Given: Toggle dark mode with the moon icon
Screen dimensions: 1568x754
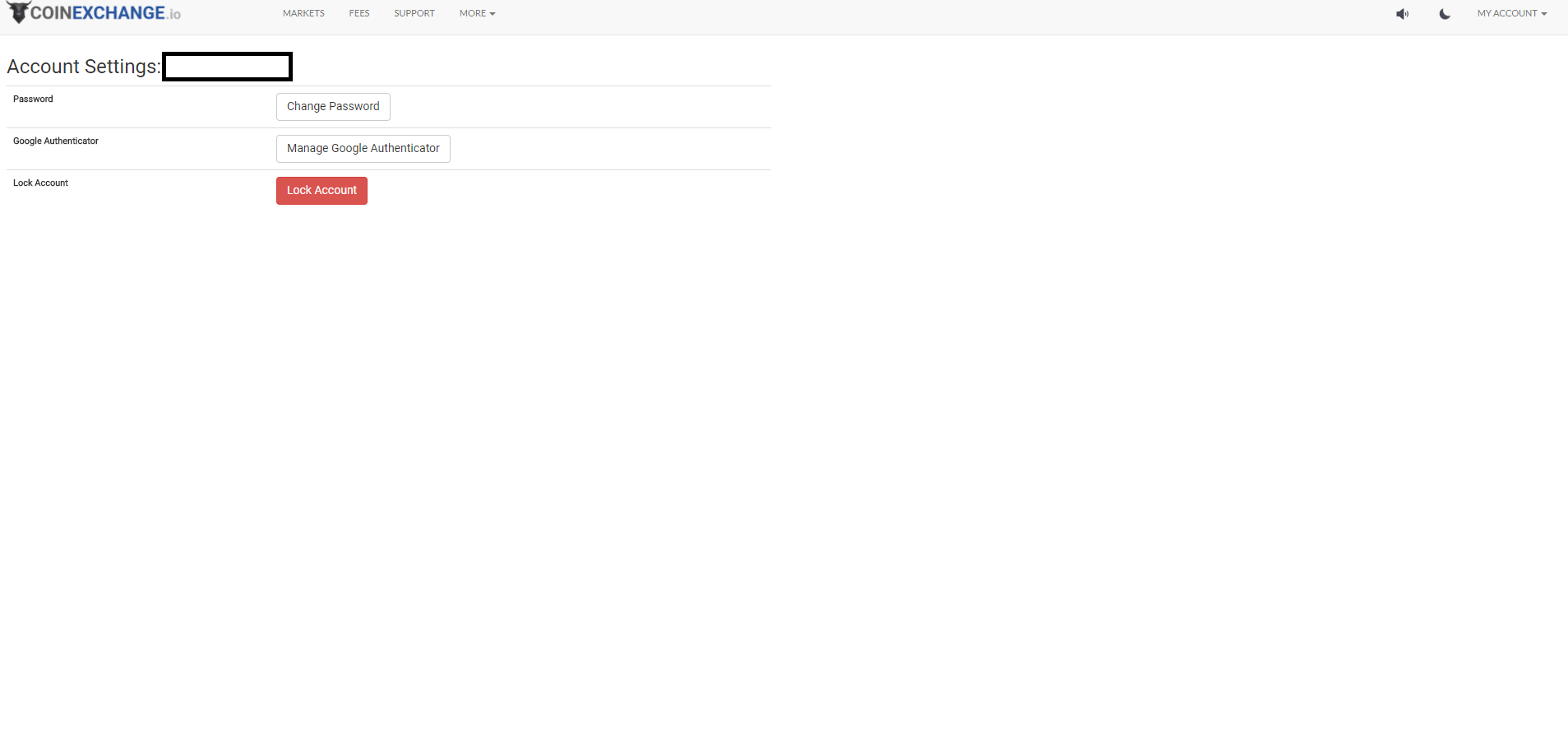Looking at the screenshot, I should [x=1445, y=14].
